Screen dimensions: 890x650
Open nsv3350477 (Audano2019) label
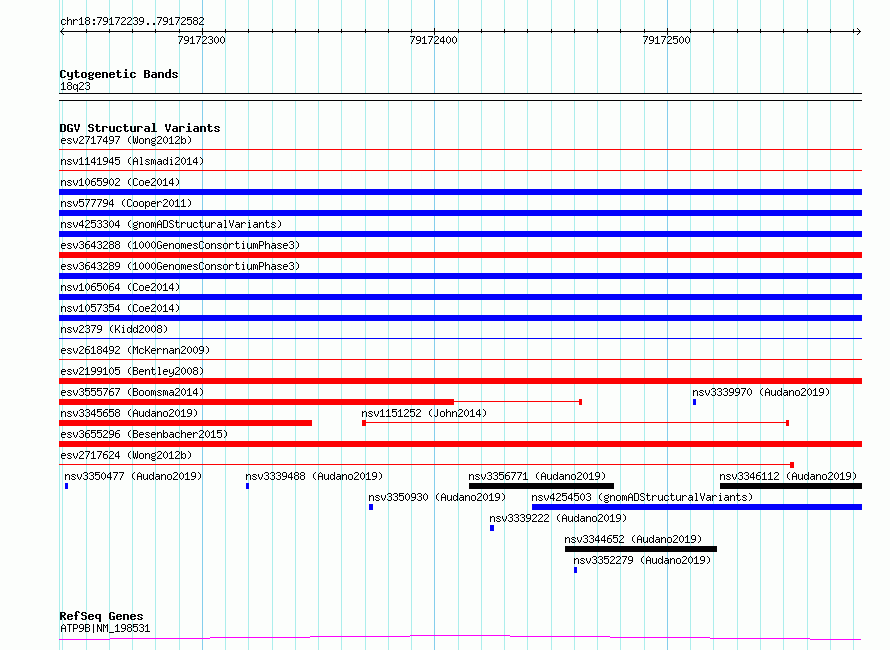click(133, 476)
